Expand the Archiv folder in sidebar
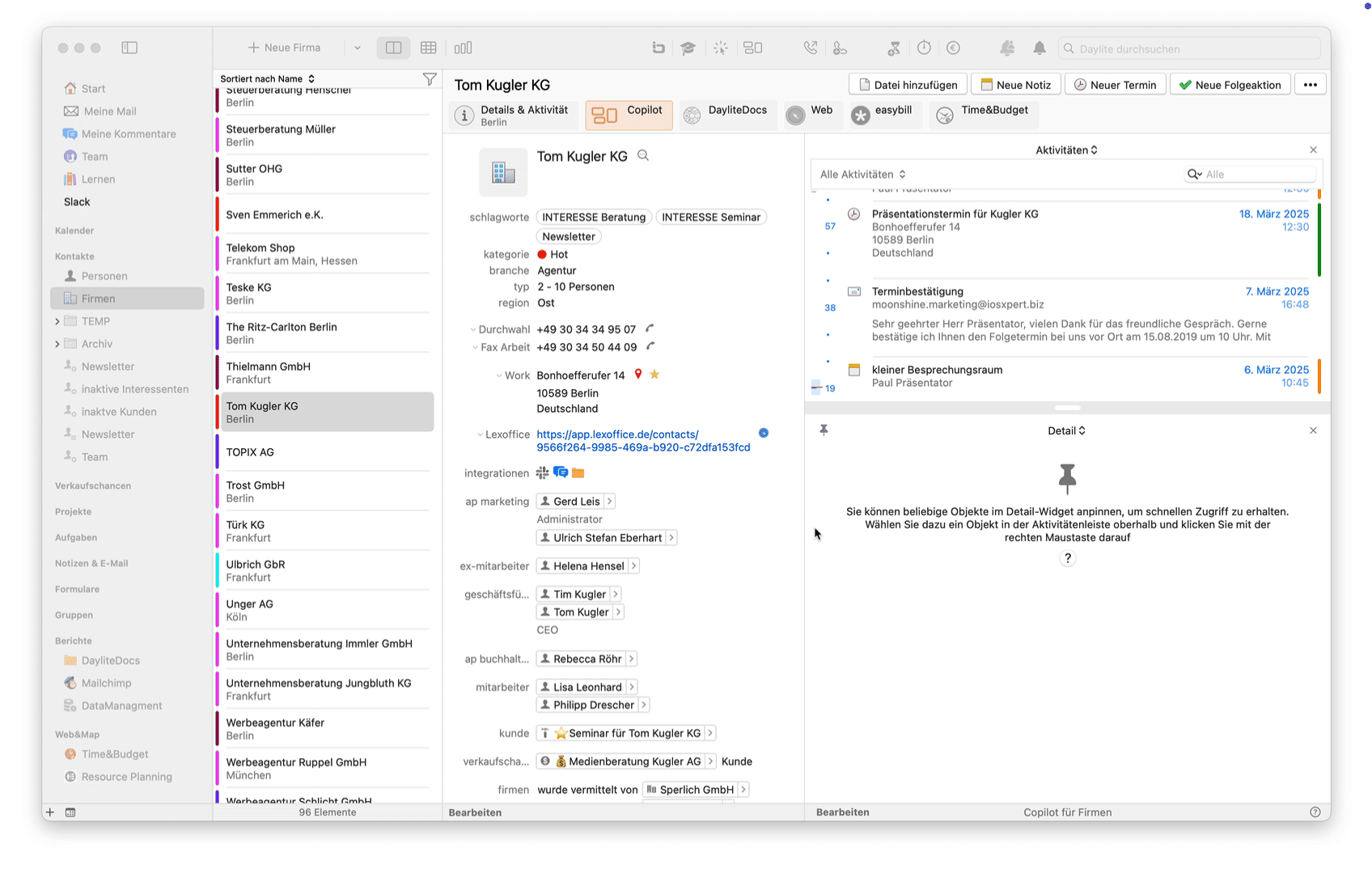 (57, 344)
